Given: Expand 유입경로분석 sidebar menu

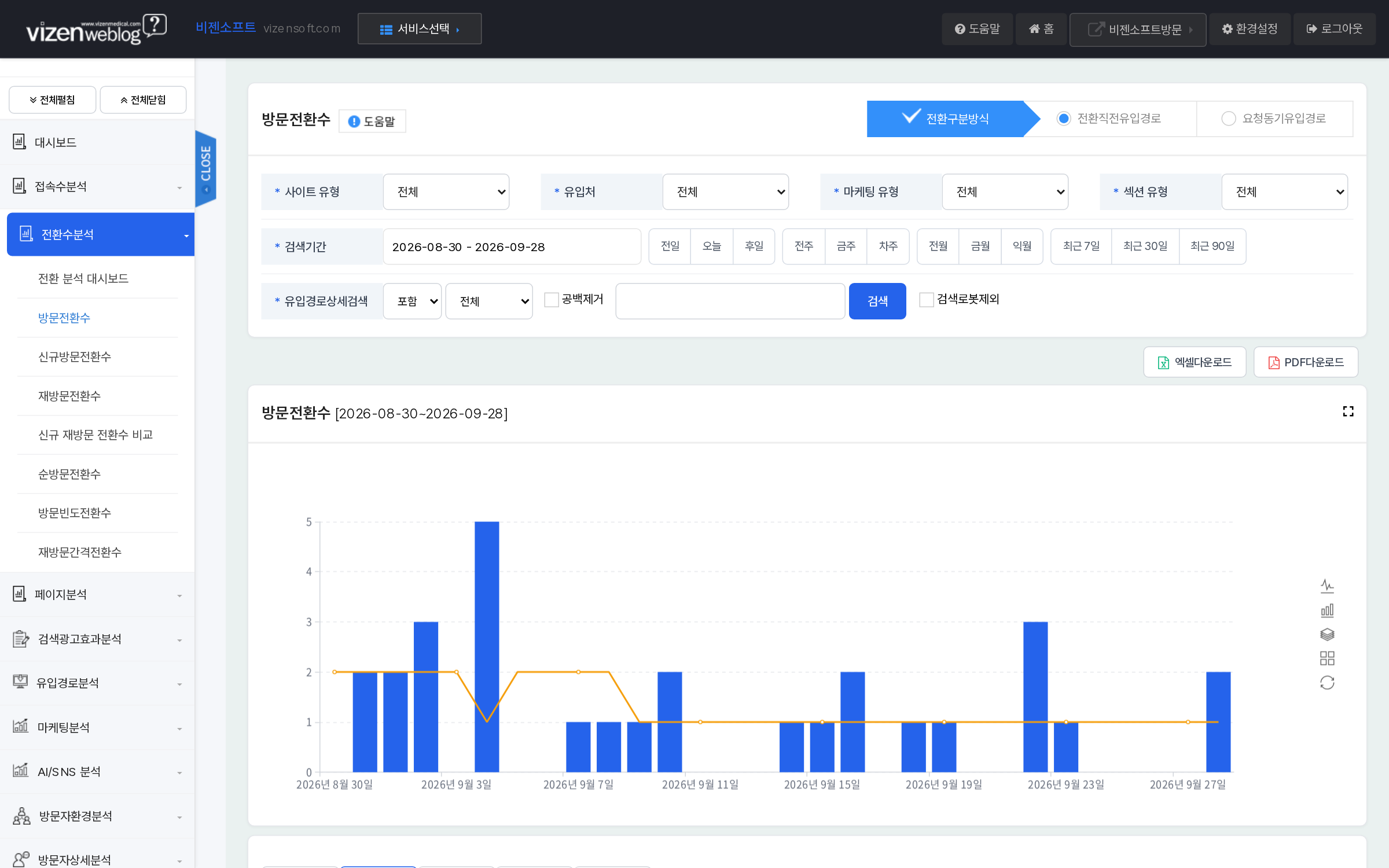Looking at the screenshot, I should 97,683.
